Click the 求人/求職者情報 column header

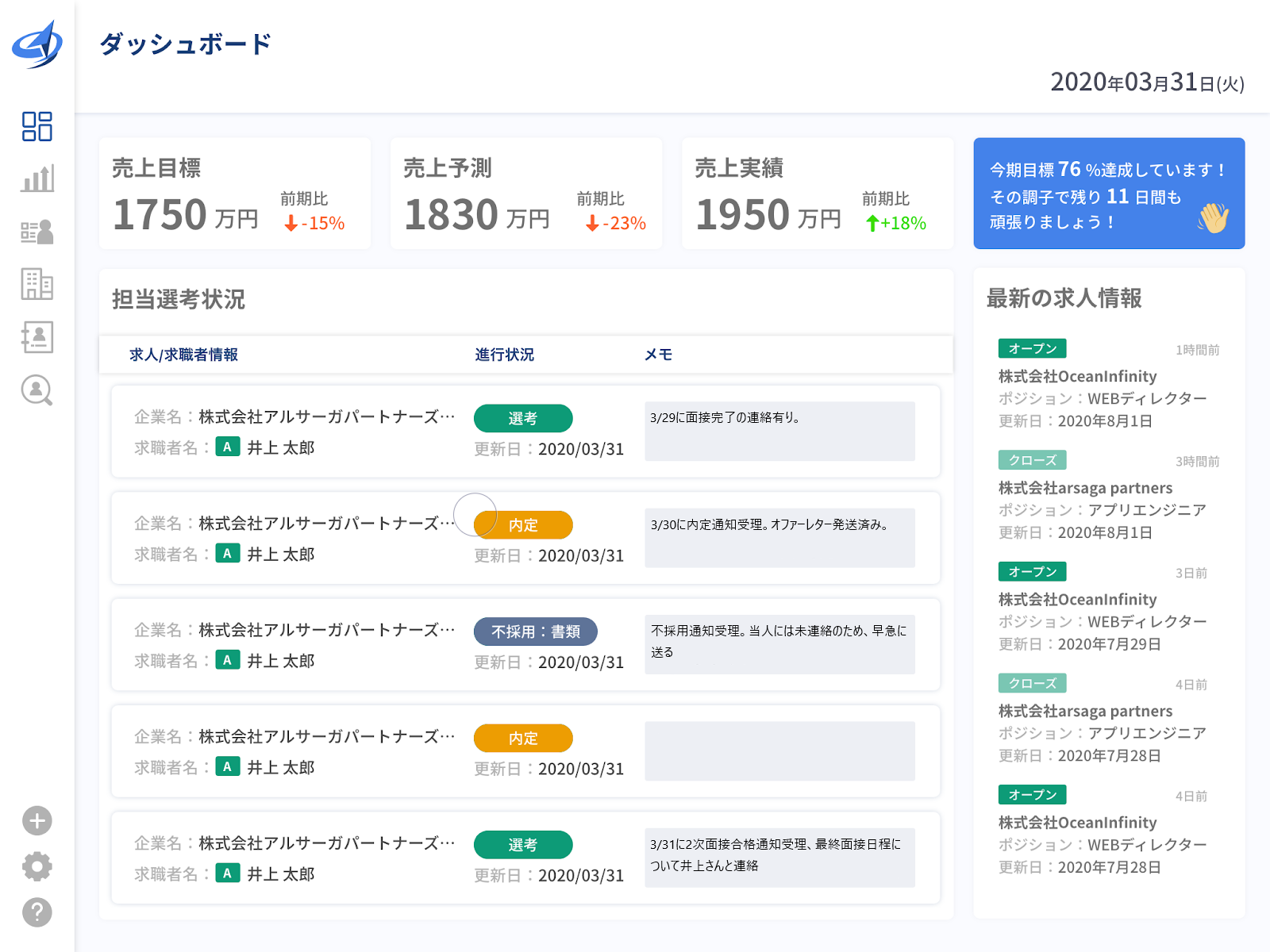[x=183, y=355]
